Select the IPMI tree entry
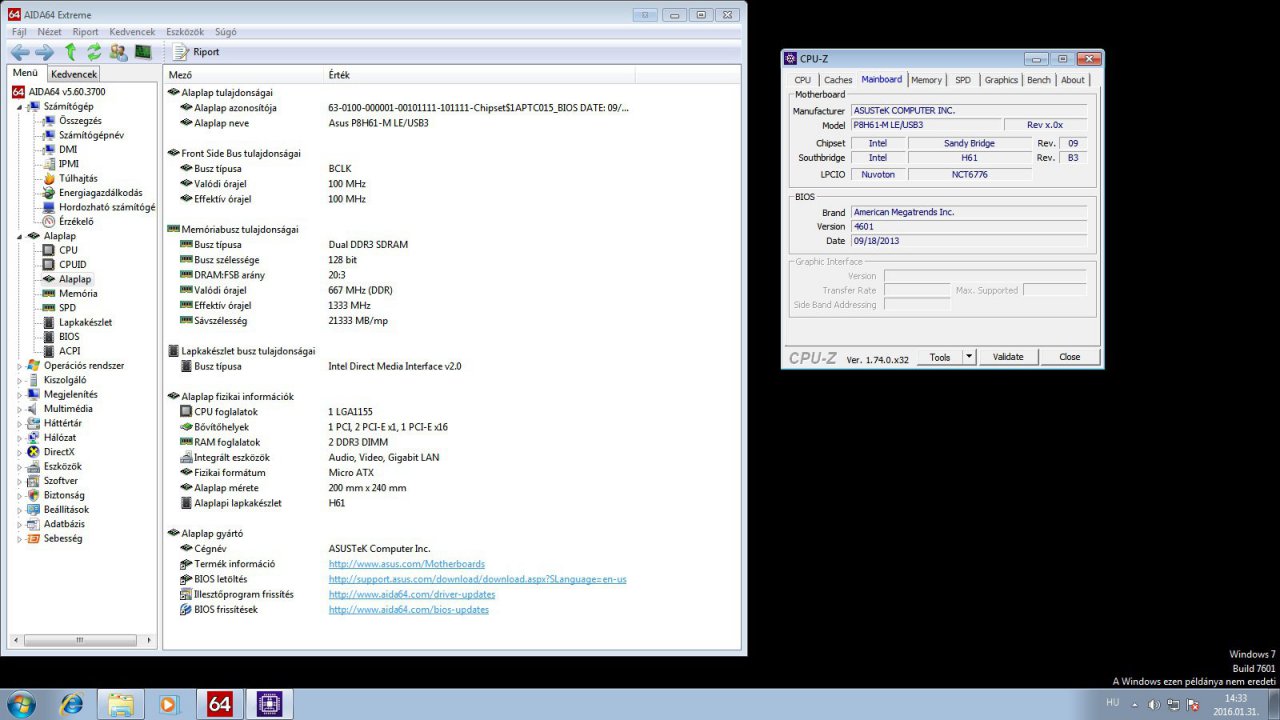 pos(69,164)
